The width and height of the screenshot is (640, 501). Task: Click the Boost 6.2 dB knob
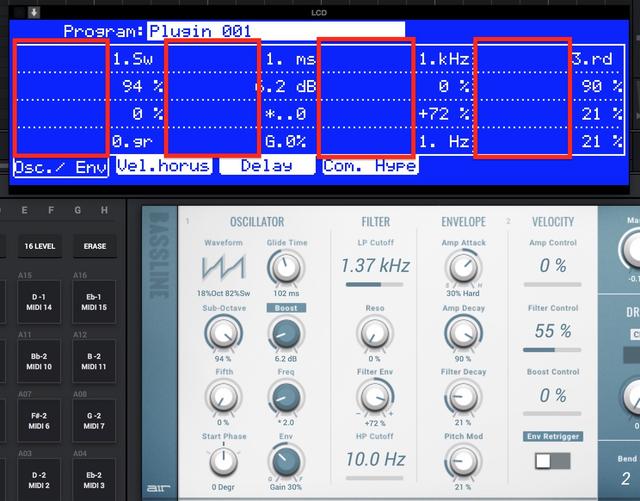(286, 334)
